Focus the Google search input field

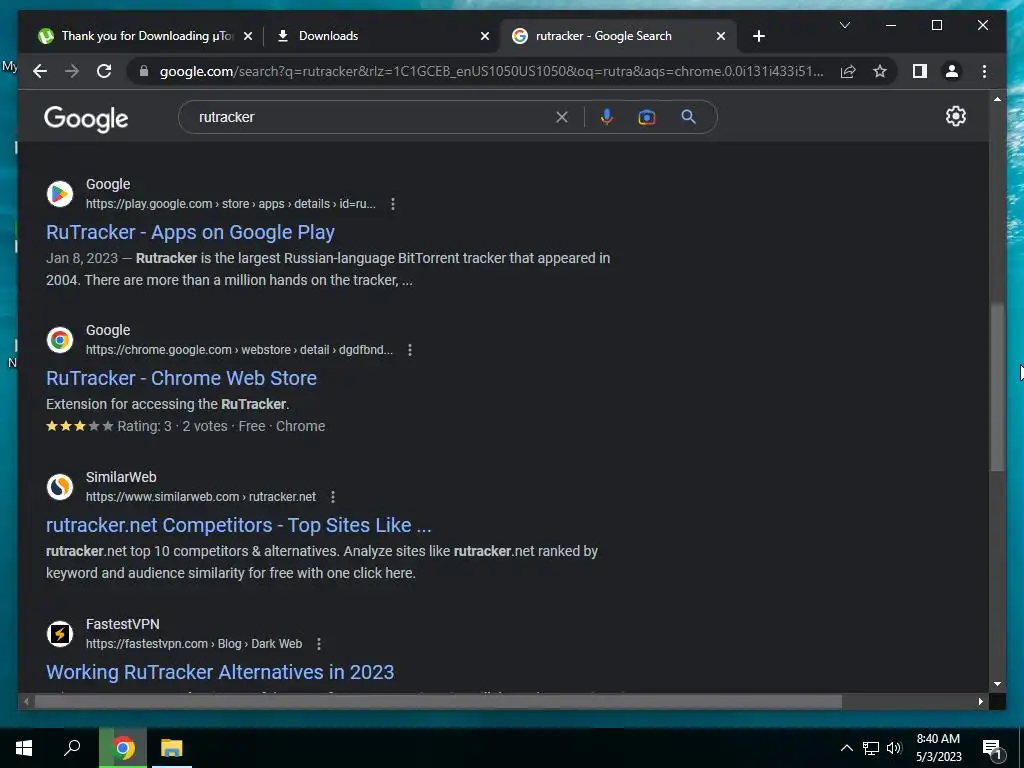372,117
